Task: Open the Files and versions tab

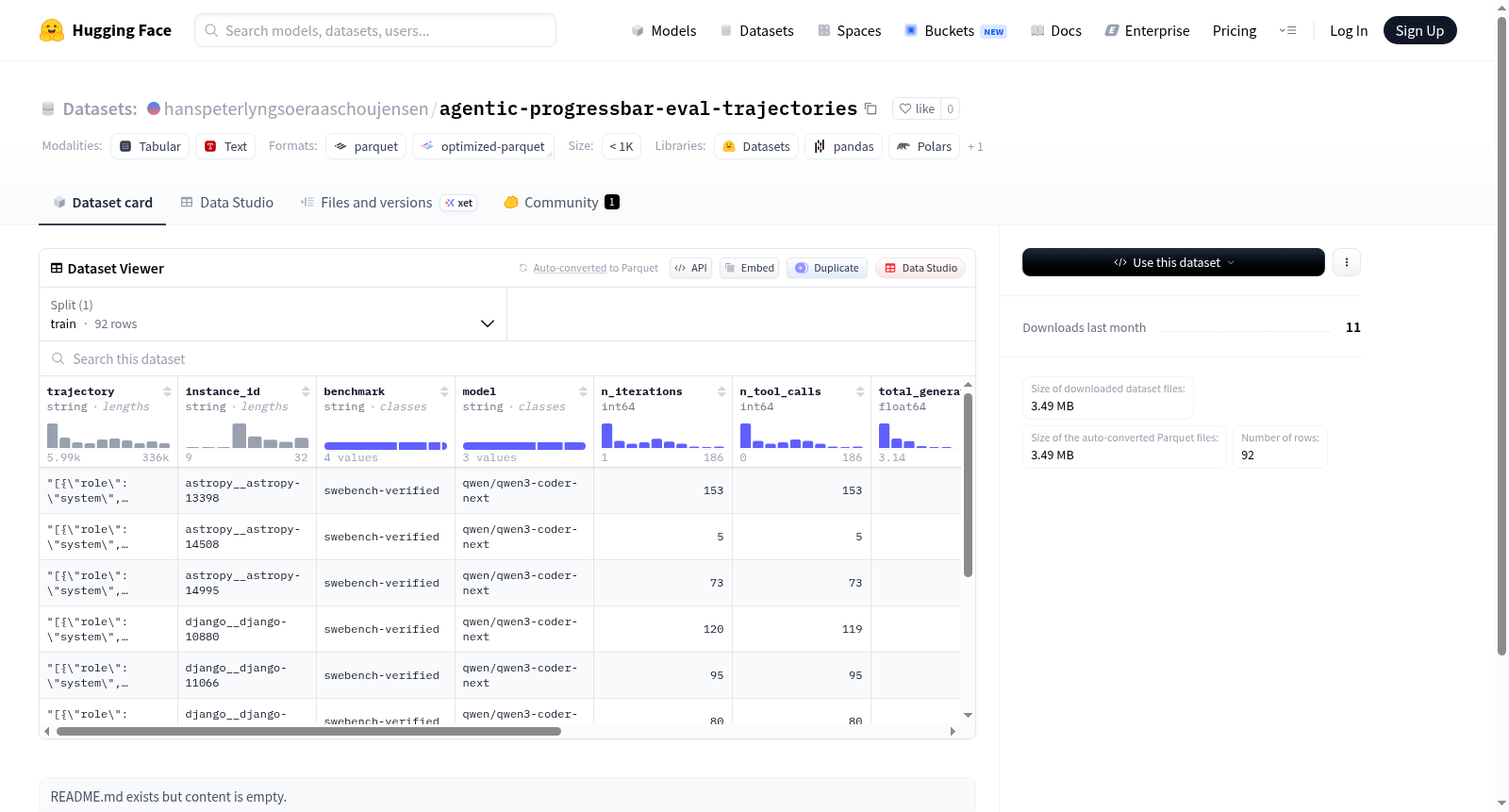Action: click(x=389, y=202)
